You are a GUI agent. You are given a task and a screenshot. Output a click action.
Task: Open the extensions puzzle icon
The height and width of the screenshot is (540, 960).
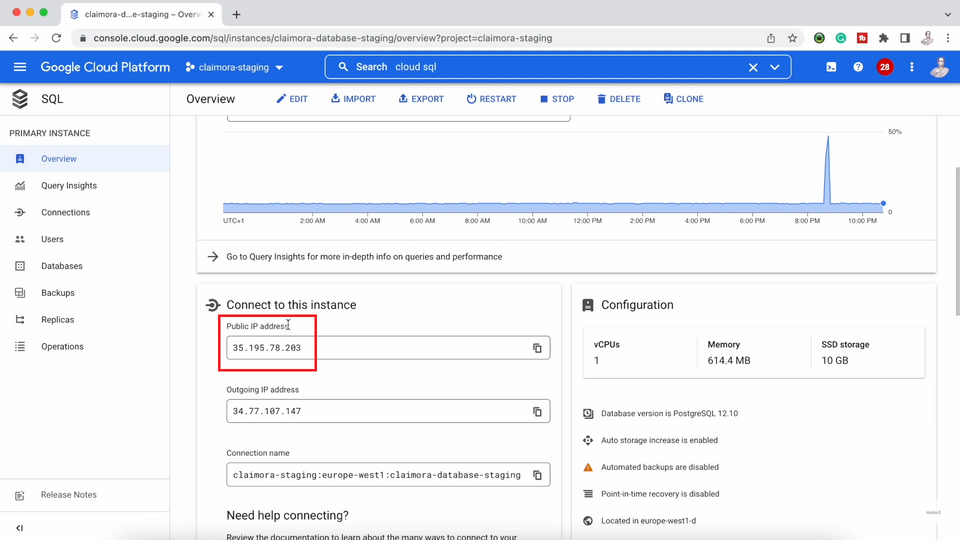883,38
